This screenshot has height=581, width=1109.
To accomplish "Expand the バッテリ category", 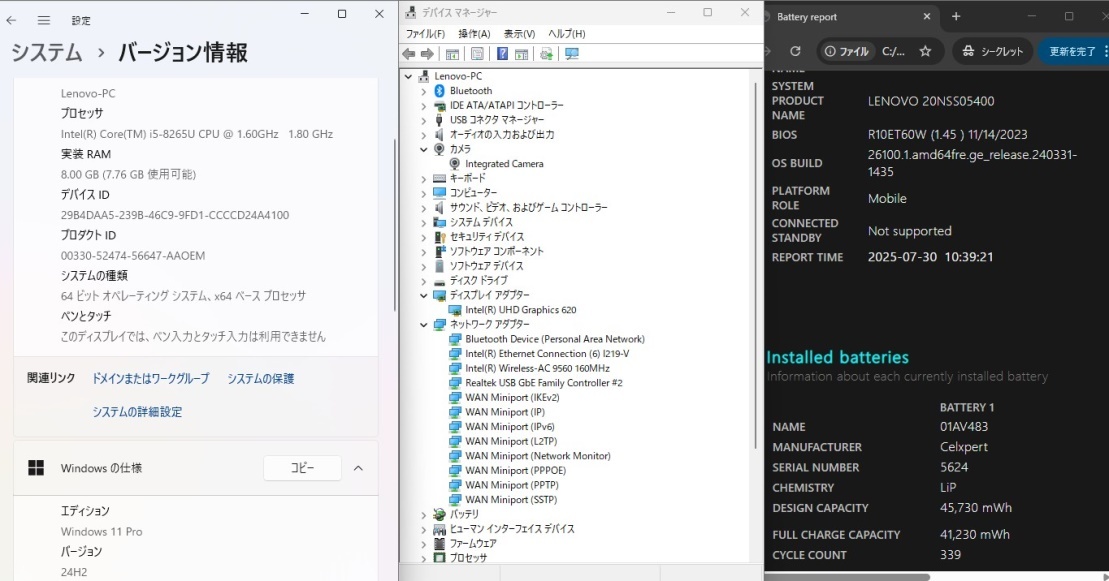I will click(x=423, y=514).
